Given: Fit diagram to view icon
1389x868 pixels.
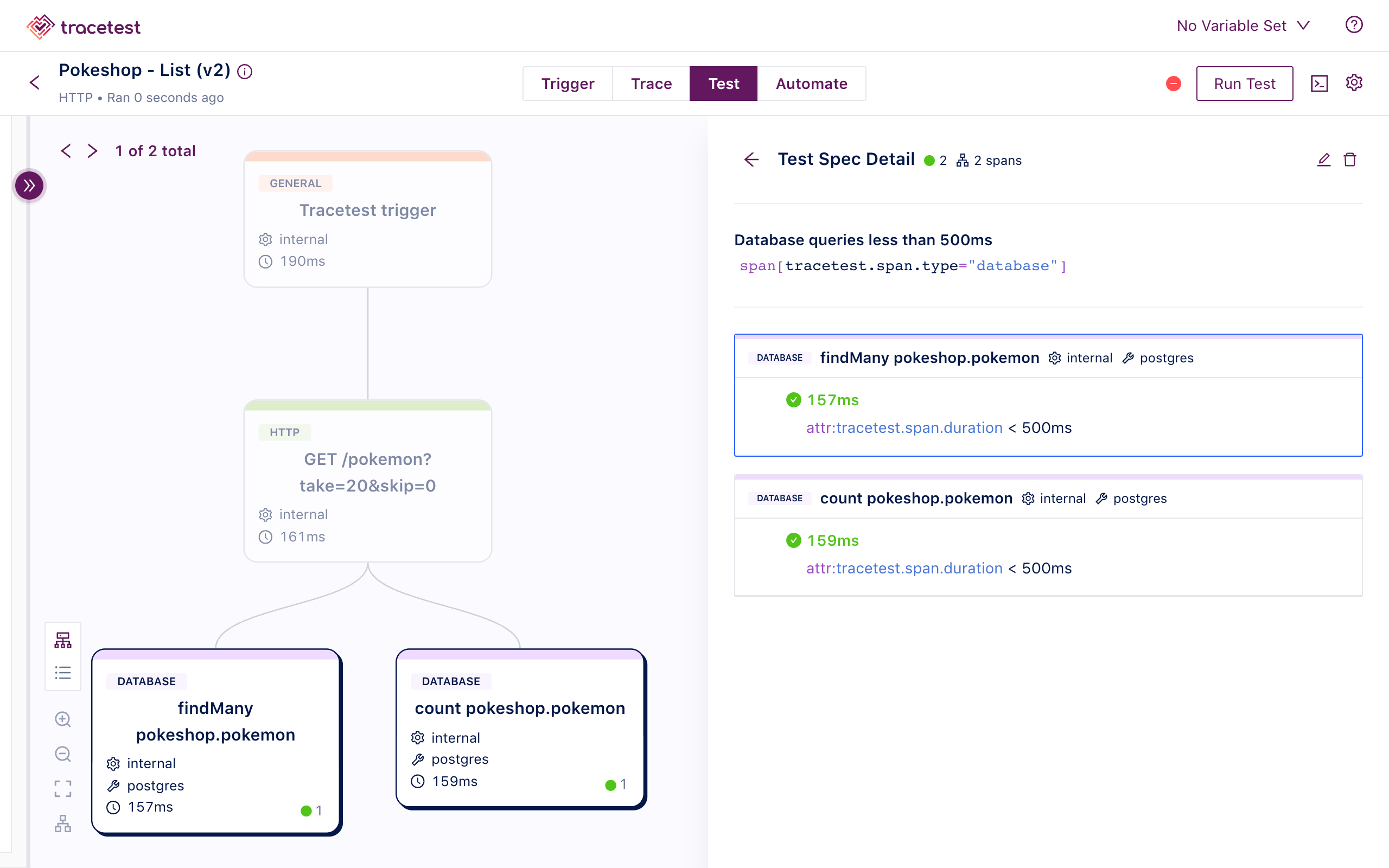Looking at the screenshot, I should [x=62, y=788].
